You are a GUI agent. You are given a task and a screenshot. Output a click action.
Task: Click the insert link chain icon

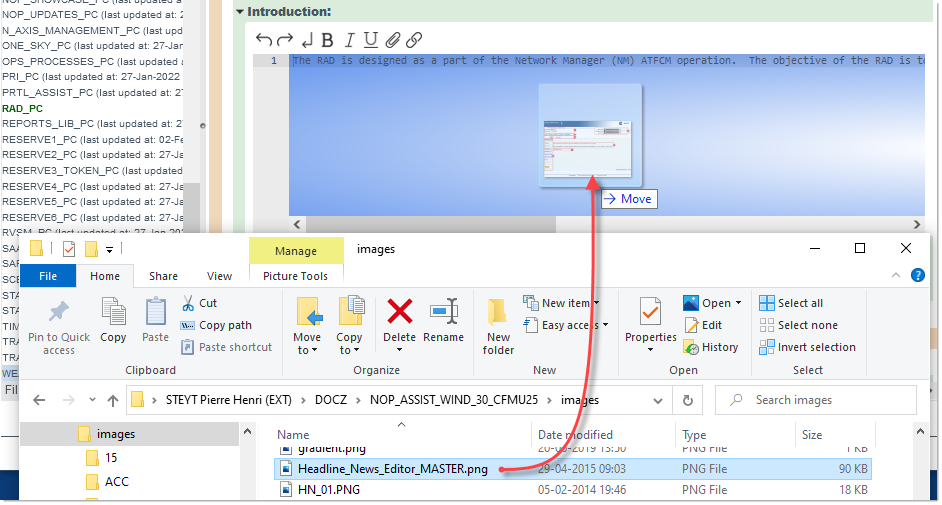[x=413, y=40]
